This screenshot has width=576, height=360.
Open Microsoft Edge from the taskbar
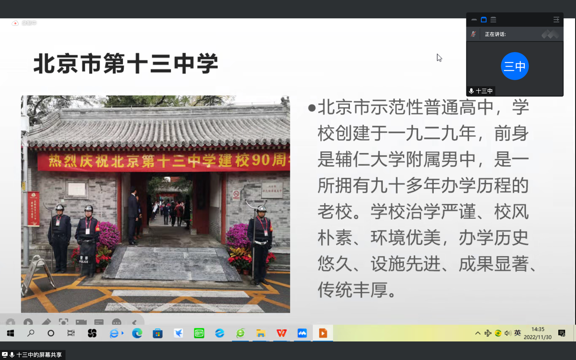pos(137,333)
